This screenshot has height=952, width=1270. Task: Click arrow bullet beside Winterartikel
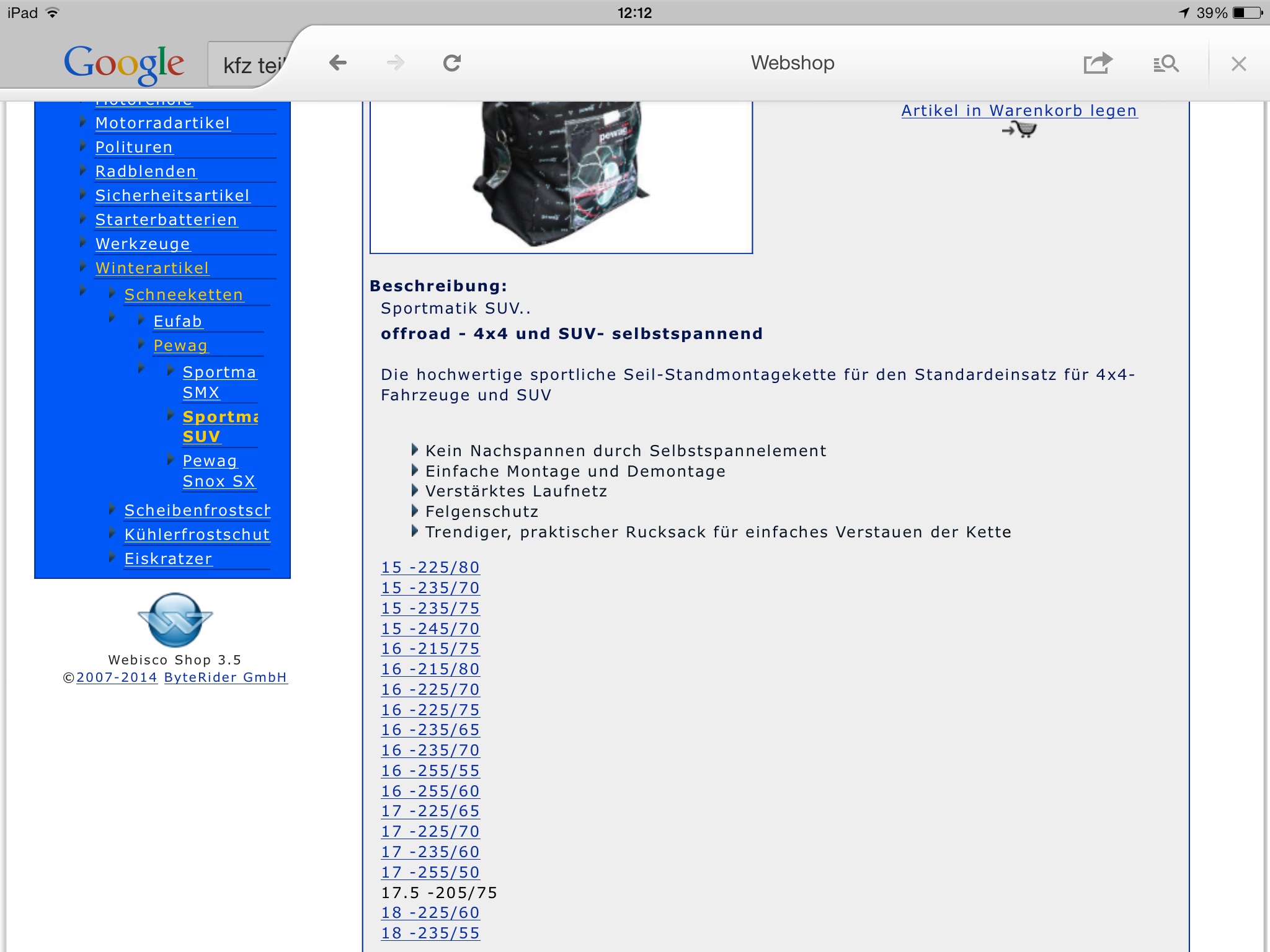pos(82,267)
